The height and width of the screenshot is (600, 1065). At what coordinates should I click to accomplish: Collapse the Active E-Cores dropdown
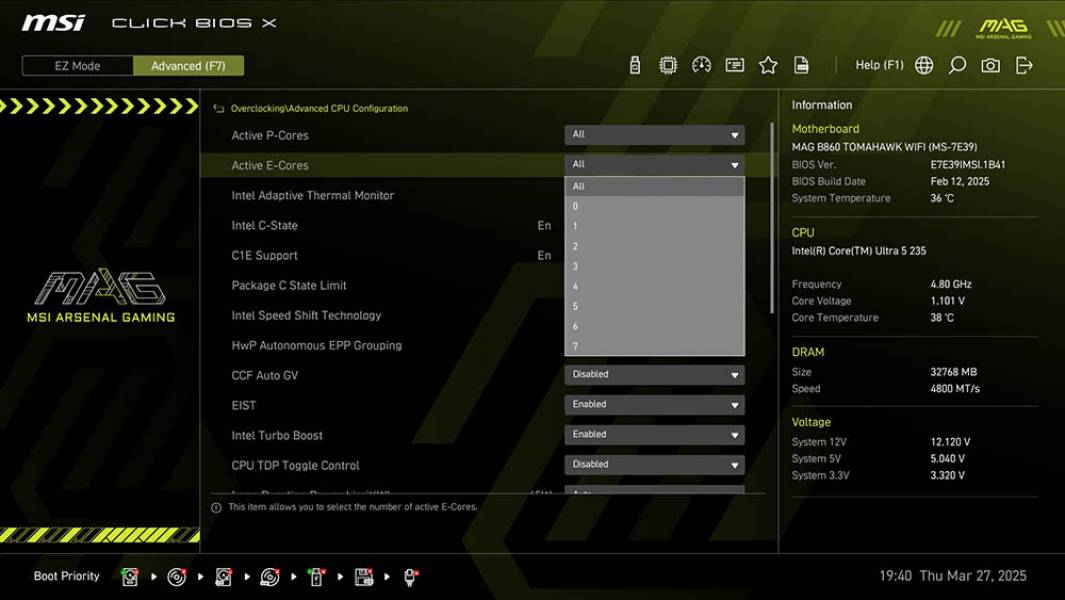pyautogui.click(x=654, y=164)
